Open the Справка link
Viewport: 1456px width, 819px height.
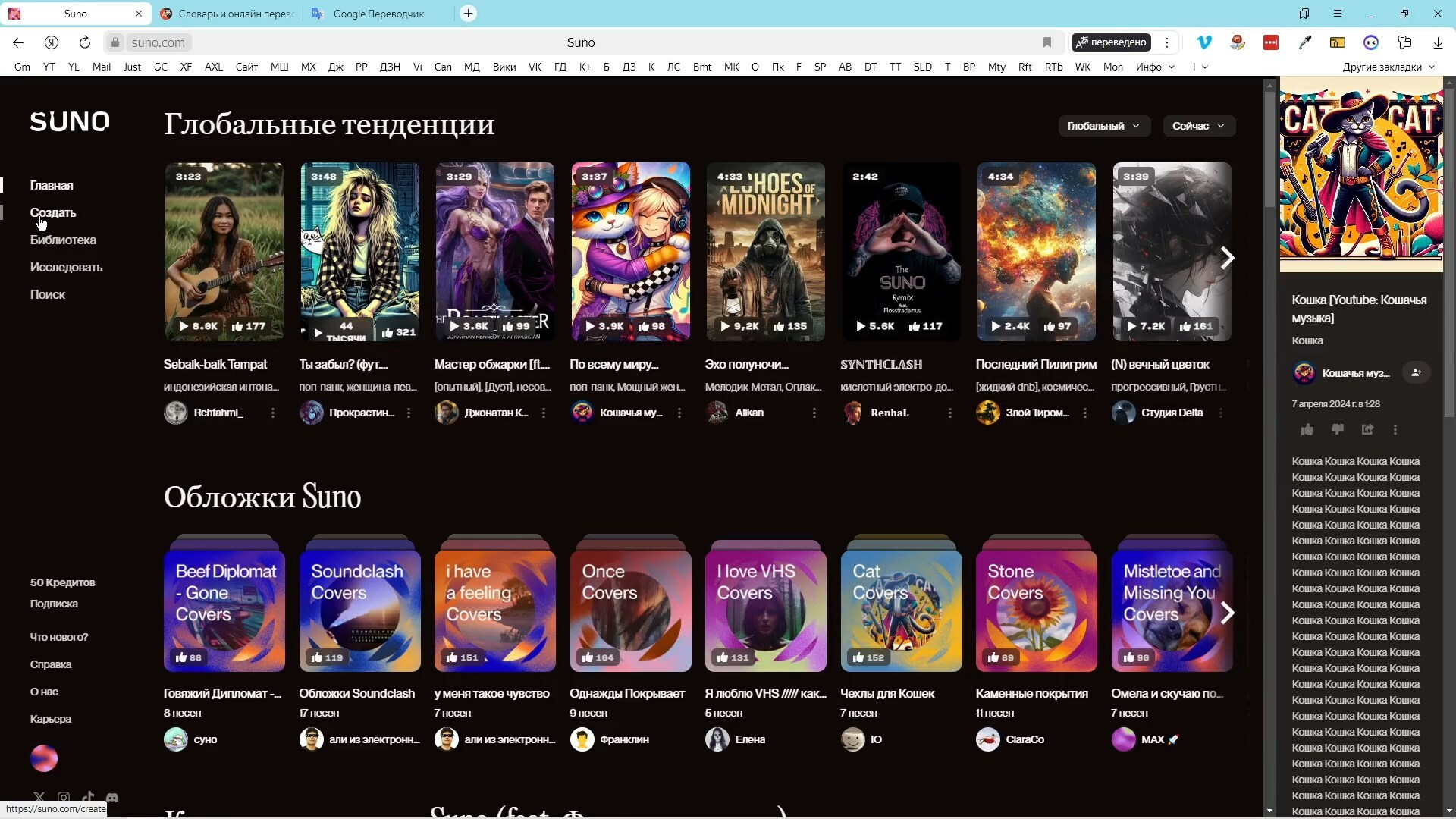51,664
